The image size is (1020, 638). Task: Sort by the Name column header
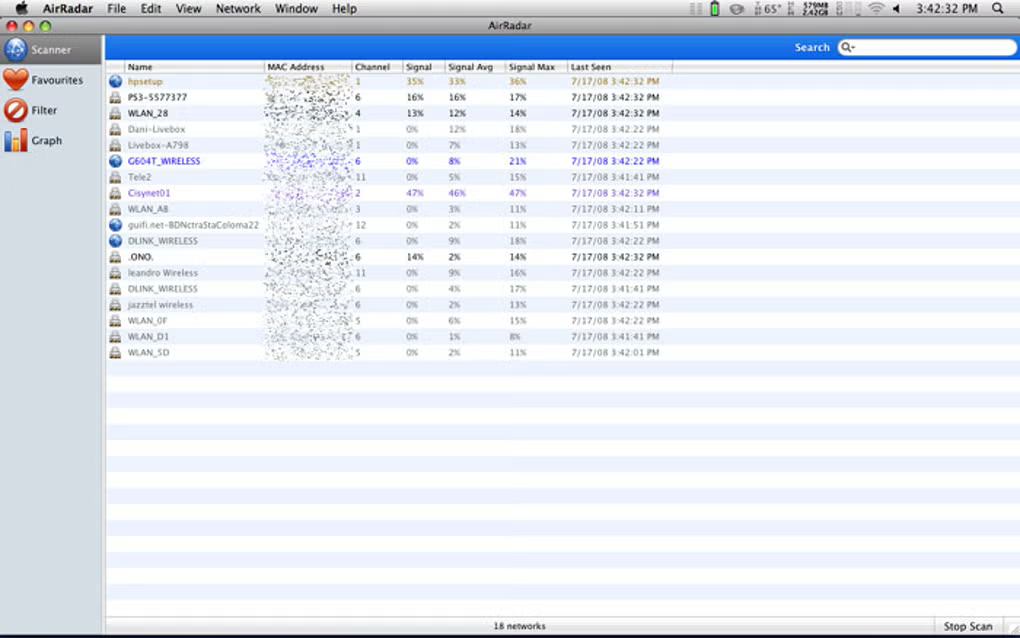[194, 67]
